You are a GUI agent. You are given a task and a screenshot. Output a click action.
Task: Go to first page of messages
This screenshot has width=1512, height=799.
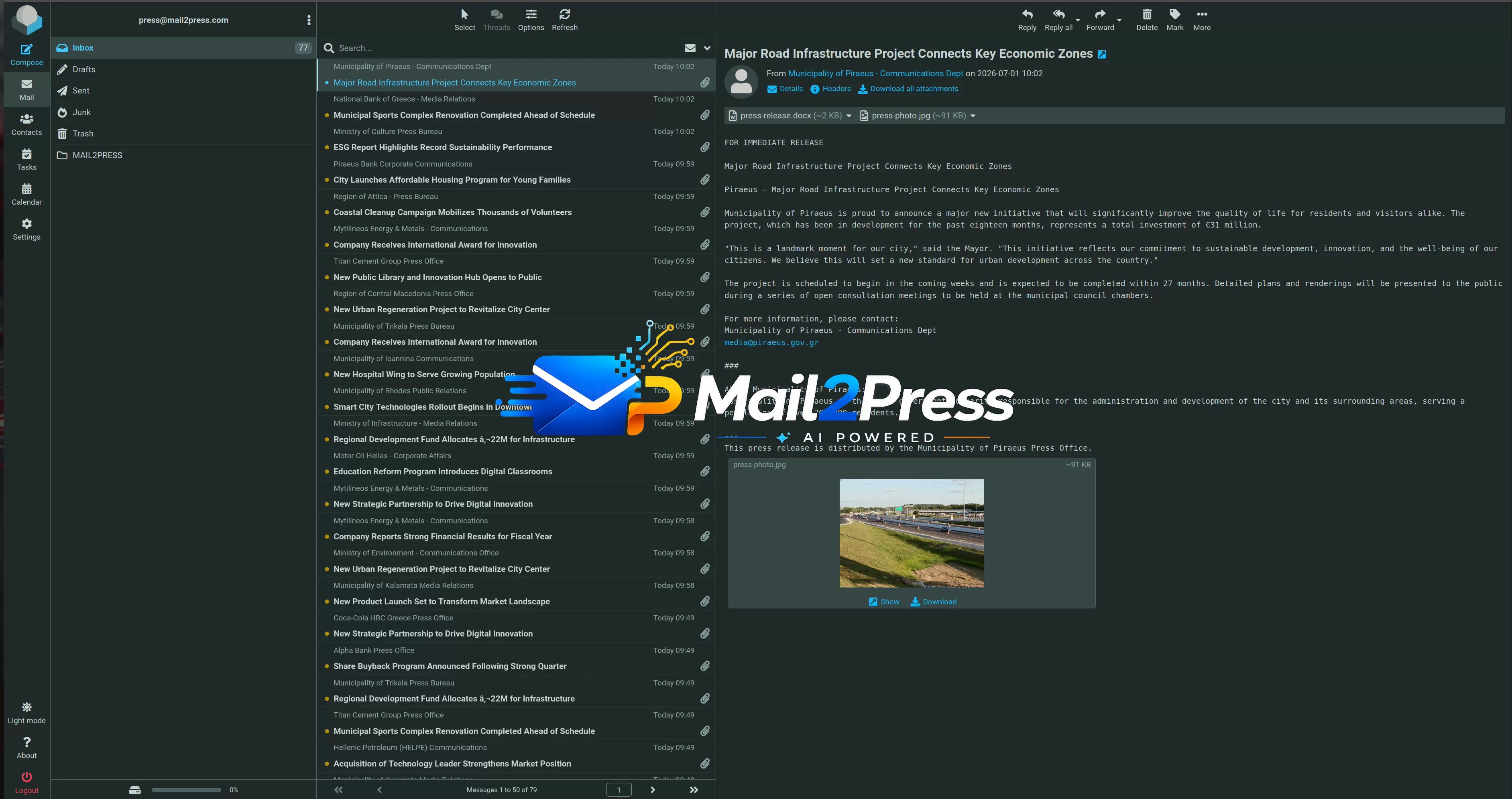tap(339, 790)
